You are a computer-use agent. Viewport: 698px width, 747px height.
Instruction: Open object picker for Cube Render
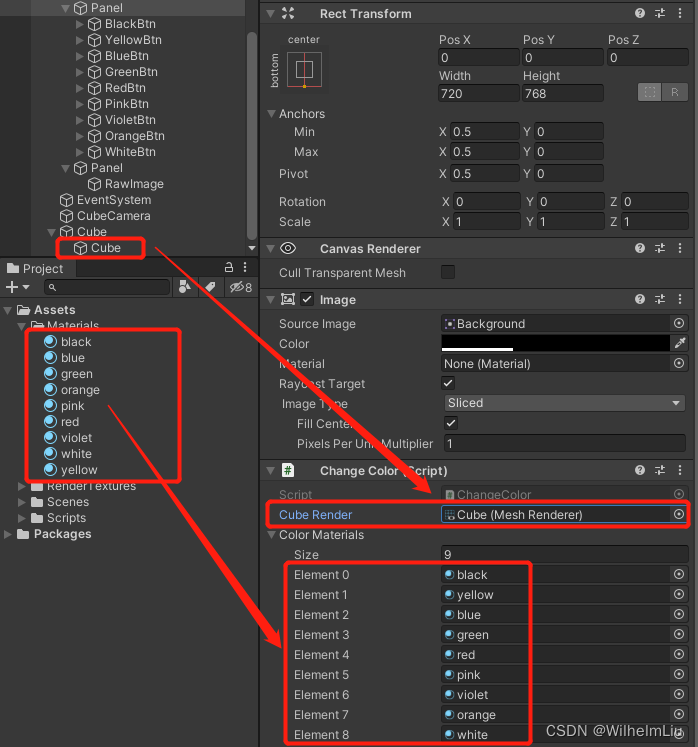tap(679, 514)
